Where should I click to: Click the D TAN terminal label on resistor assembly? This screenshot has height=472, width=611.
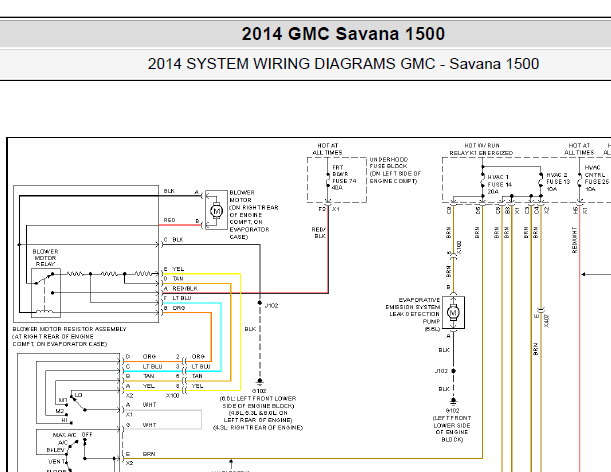tap(173, 279)
